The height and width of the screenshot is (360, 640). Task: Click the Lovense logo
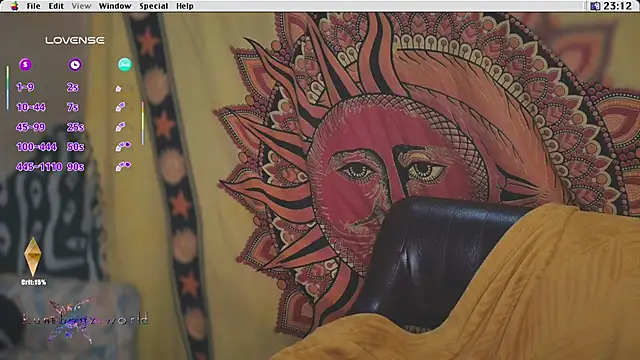pos(75,40)
